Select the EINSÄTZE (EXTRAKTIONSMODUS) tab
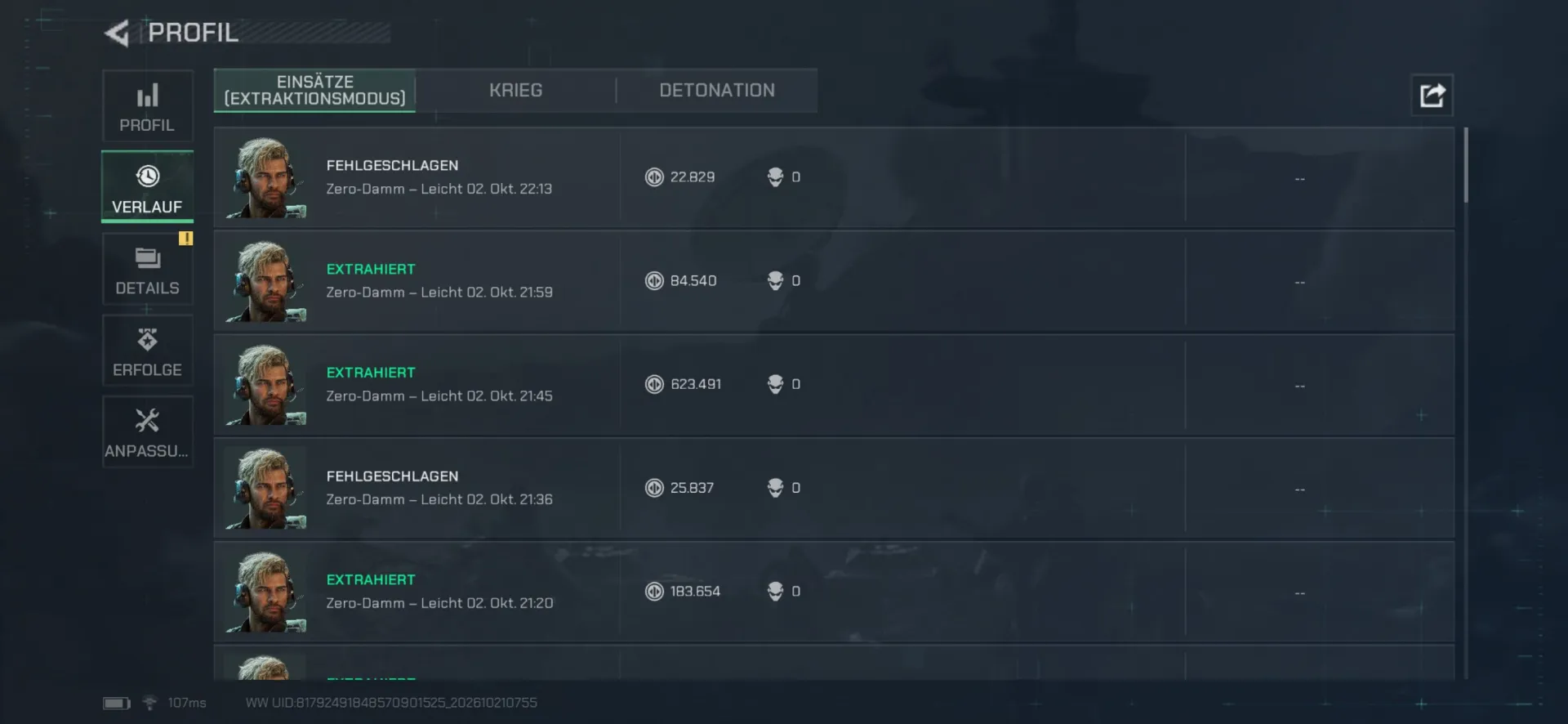The height and width of the screenshot is (724, 1568). click(x=314, y=90)
